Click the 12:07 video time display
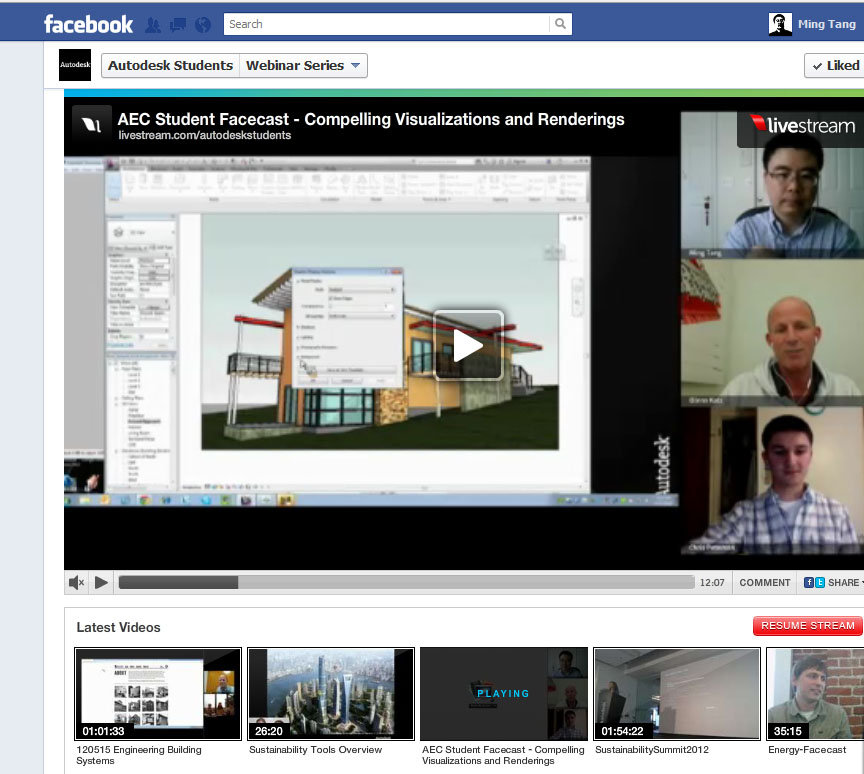This screenshot has width=864, height=774. (712, 582)
